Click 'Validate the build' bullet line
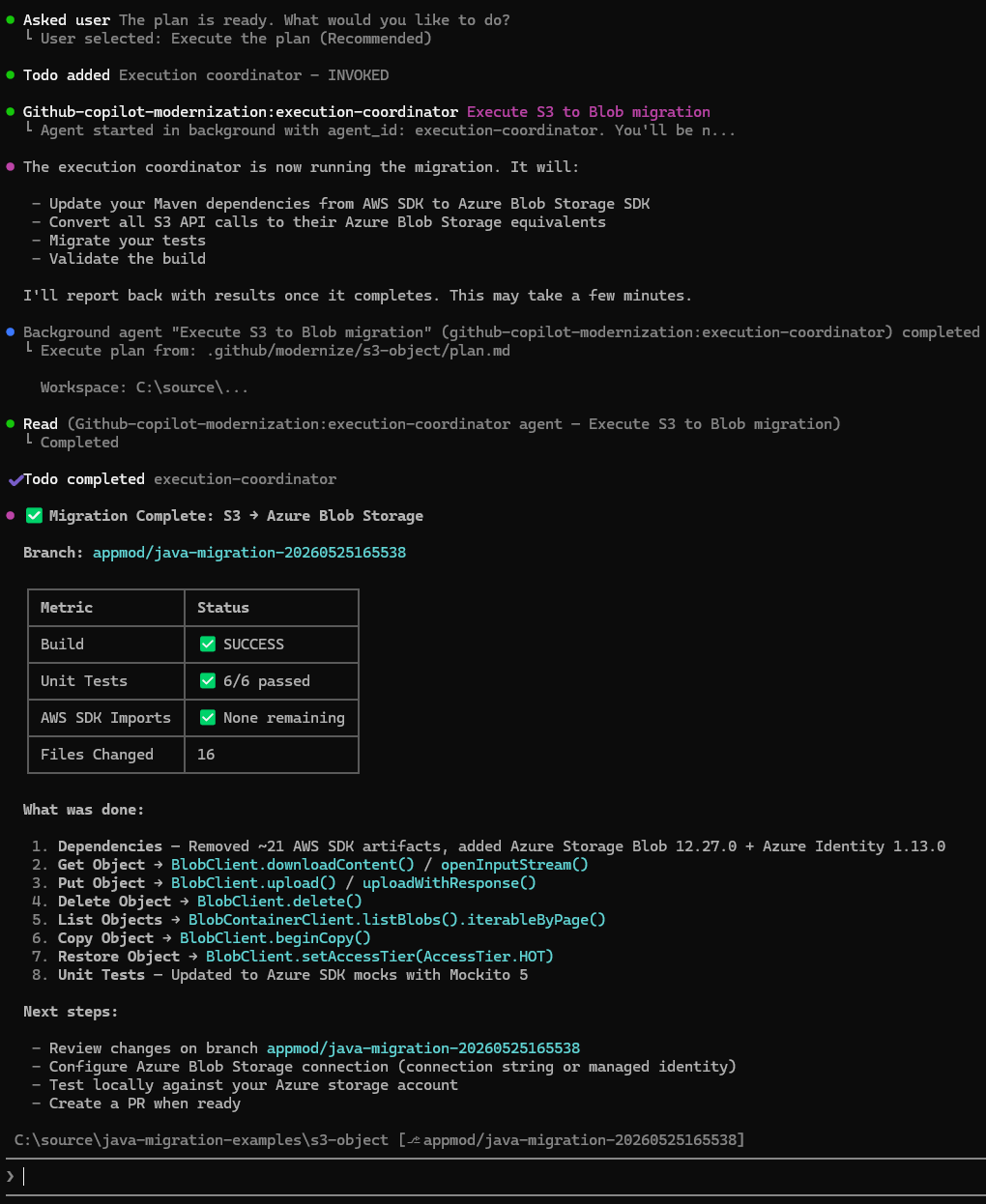Image resolution: width=986 pixels, height=1204 pixels. click(128, 259)
